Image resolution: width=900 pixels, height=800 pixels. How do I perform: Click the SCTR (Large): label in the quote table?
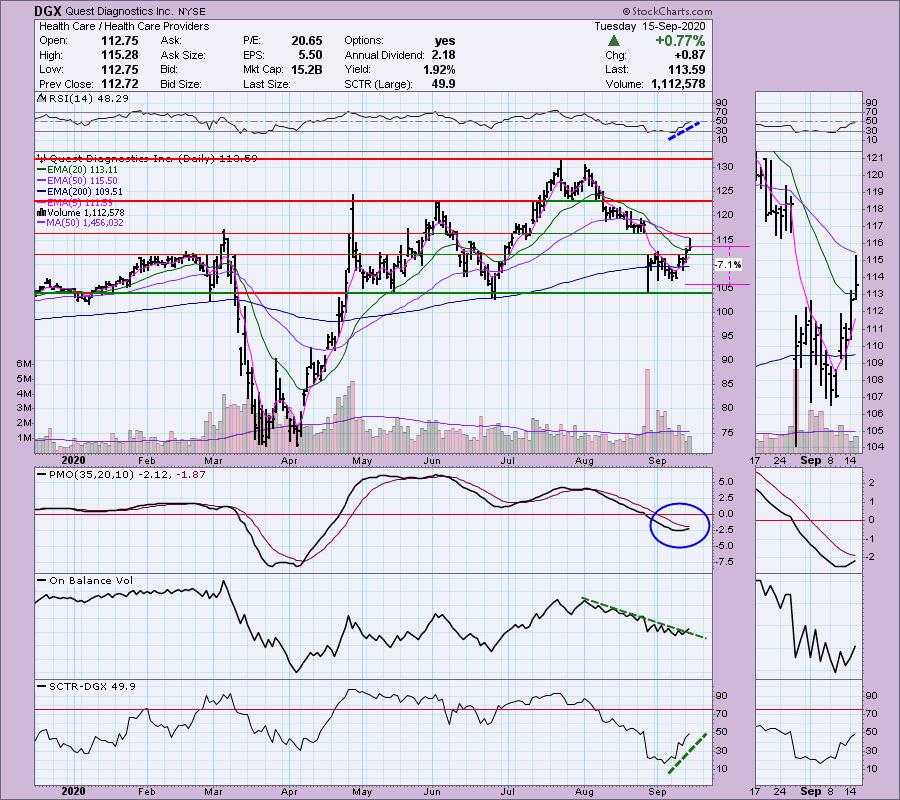point(378,84)
